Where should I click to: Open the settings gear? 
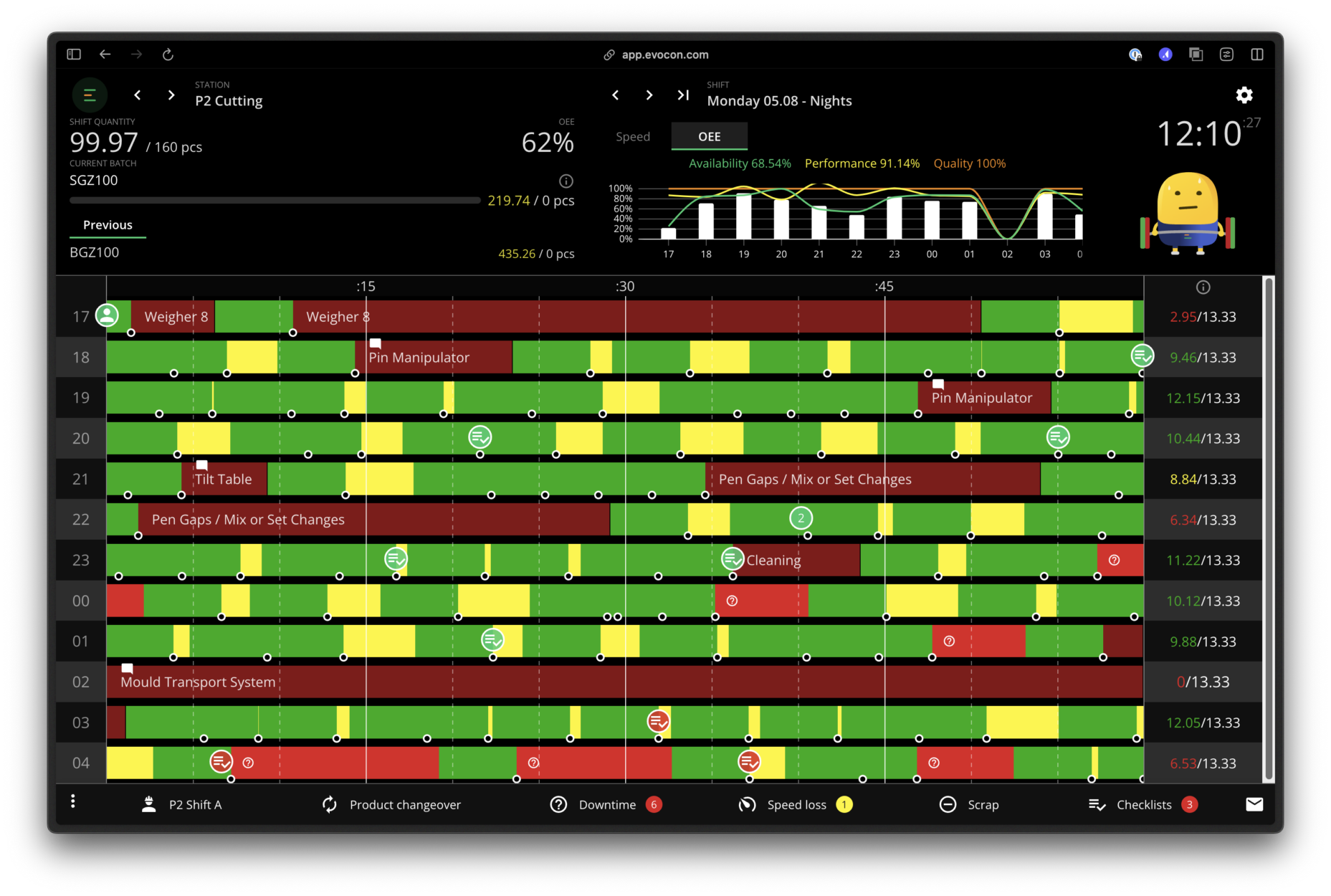(x=1244, y=94)
